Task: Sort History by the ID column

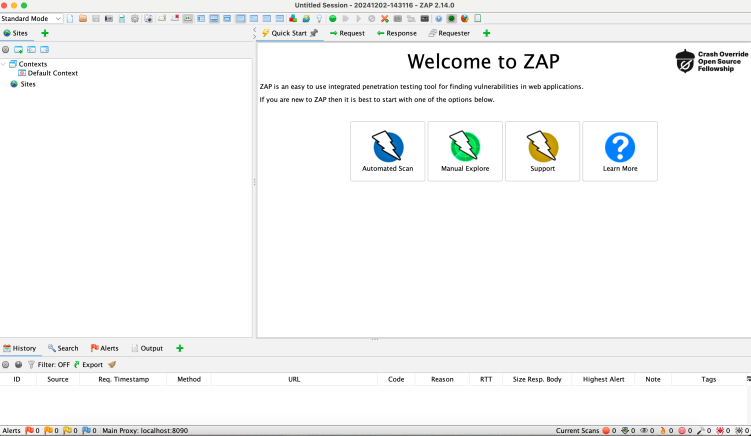Action: point(17,379)
